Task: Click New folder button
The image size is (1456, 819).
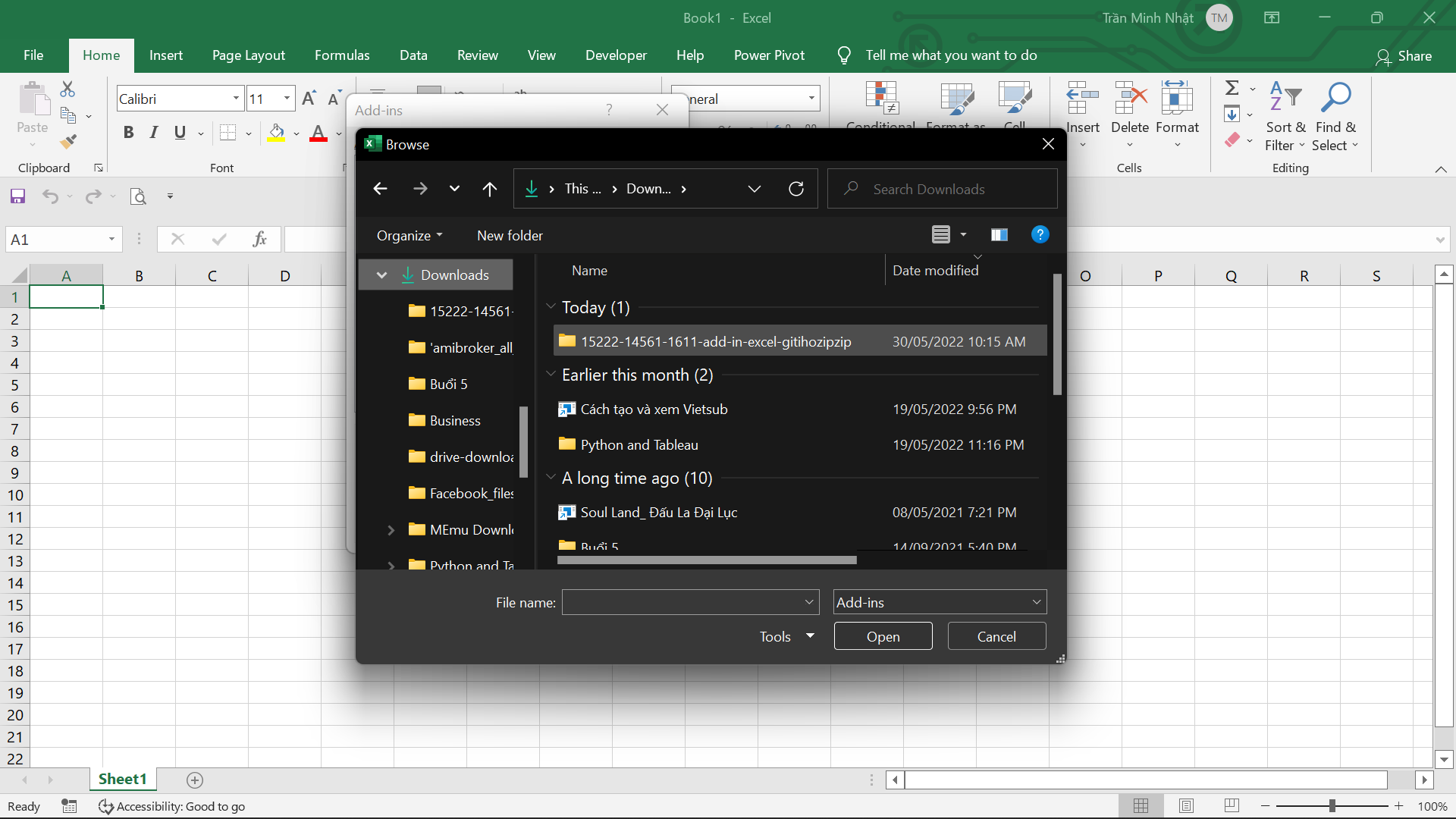Action: point(510,236)
